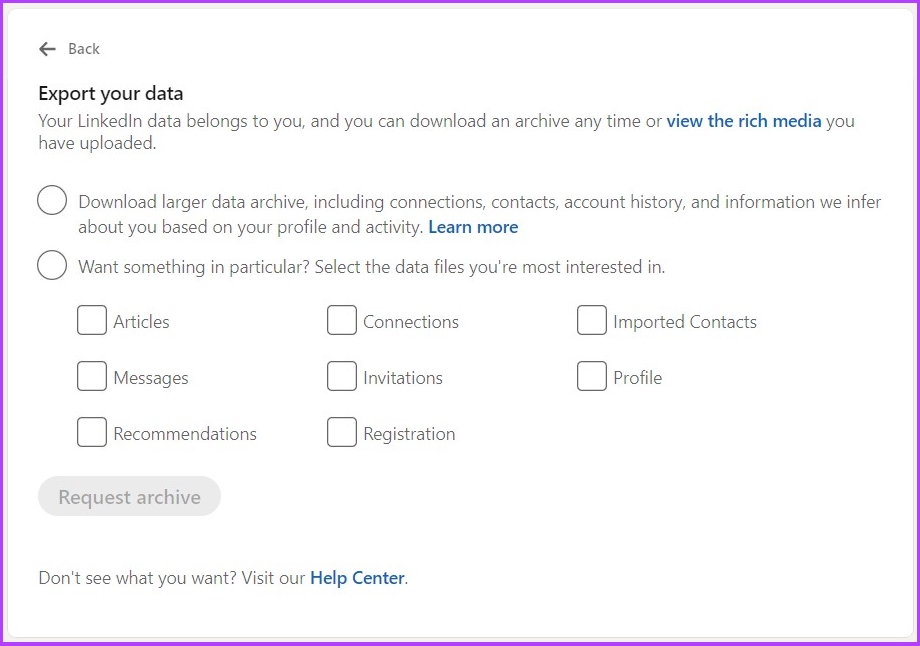Click the Export your data heading
920x646 pixels.
point(111,94)
